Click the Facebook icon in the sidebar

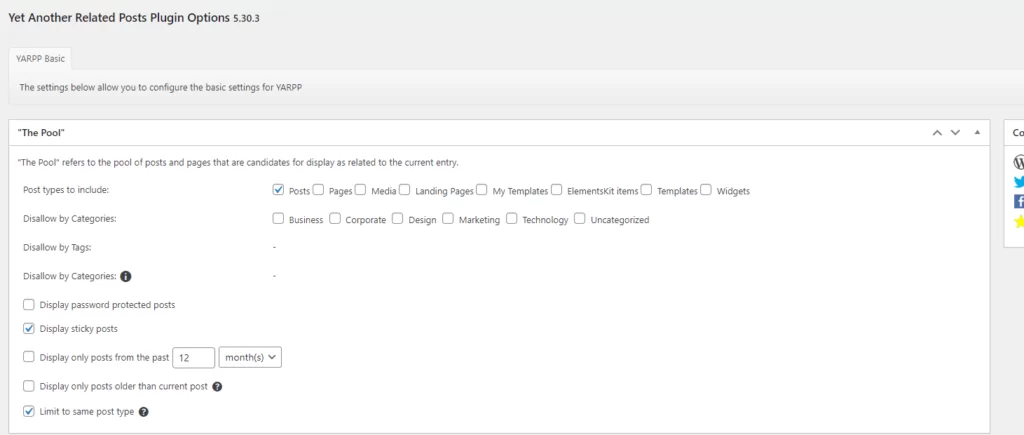point(1018,202)
